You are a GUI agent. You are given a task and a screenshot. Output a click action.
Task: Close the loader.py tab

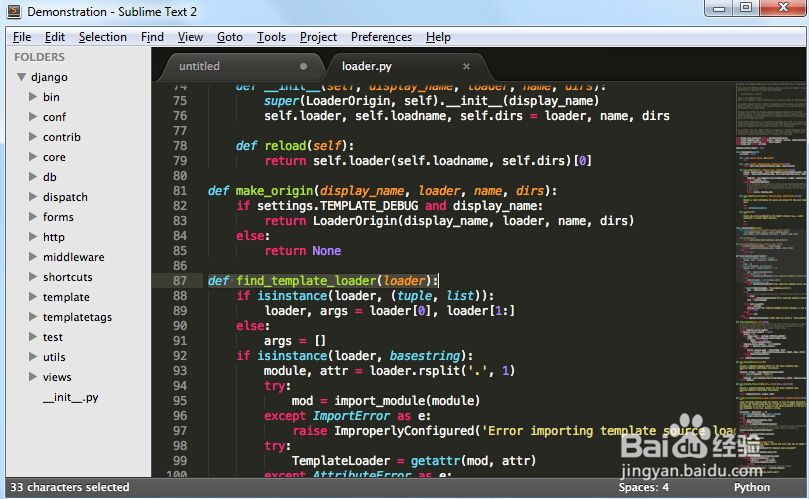(466, 66)
